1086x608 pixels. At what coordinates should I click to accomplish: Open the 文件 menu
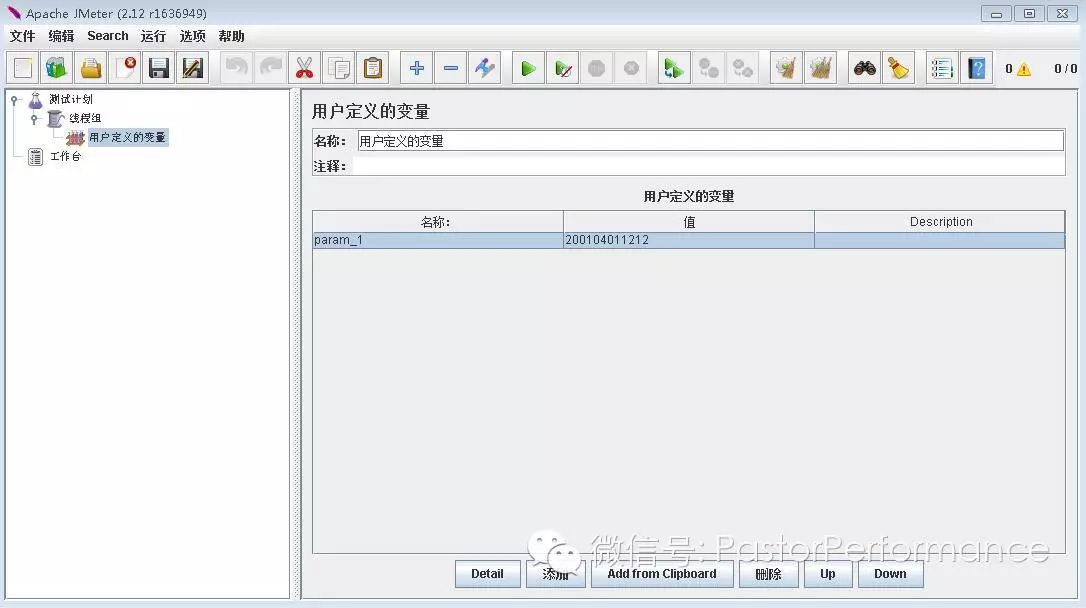[22, 36]
